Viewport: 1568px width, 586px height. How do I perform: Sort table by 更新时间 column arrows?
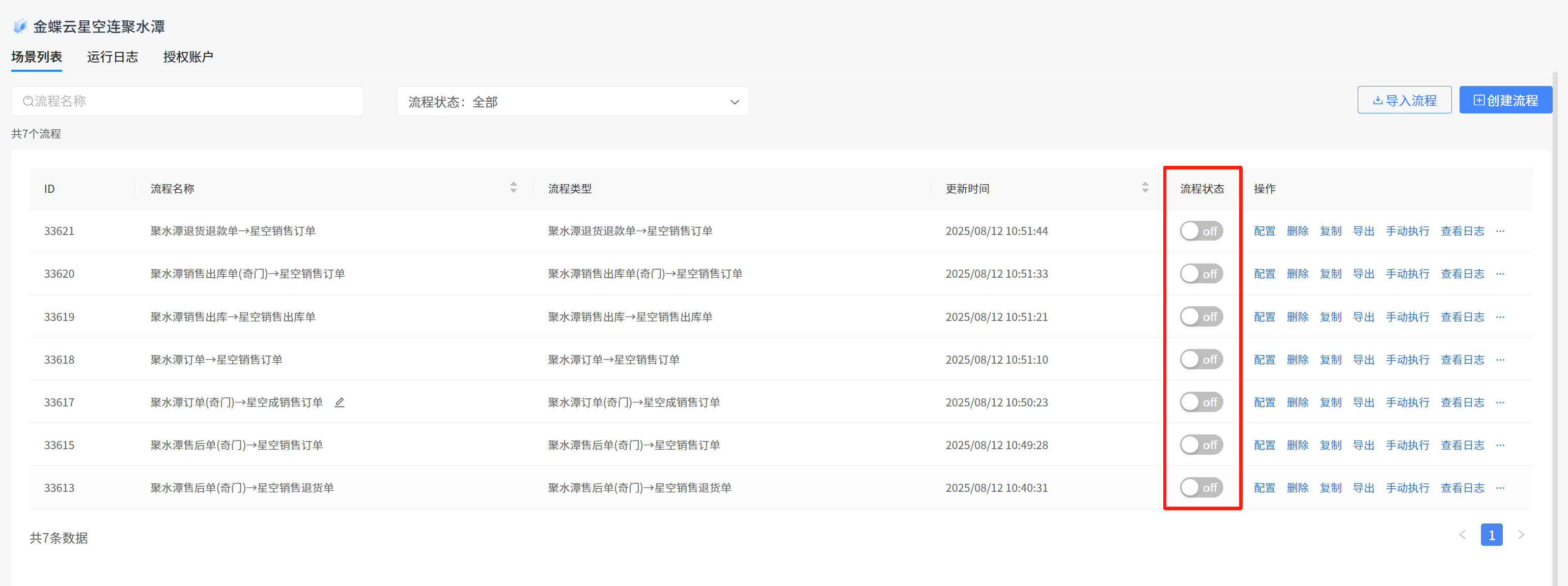[x=1145, y=187]
